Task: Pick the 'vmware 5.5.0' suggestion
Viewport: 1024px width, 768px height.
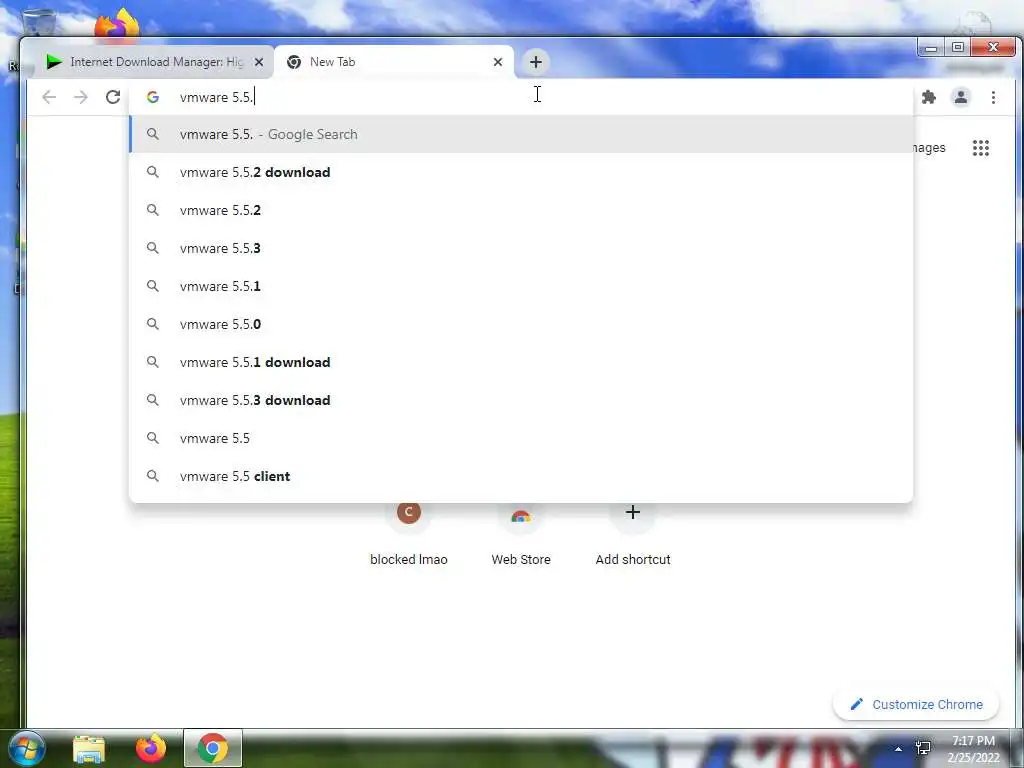Action: [521, 324]
